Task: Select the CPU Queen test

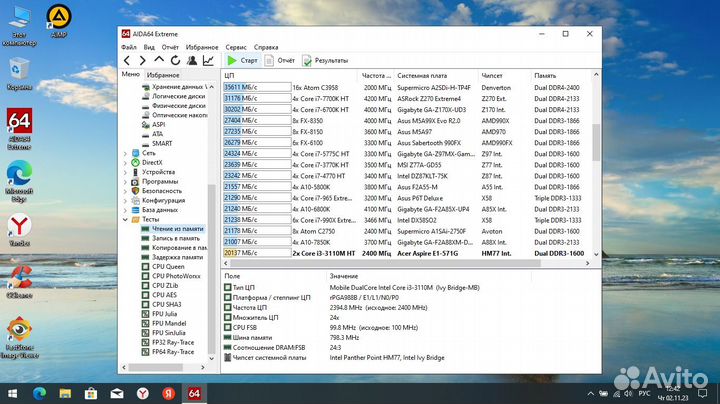Action: [163, 267]
